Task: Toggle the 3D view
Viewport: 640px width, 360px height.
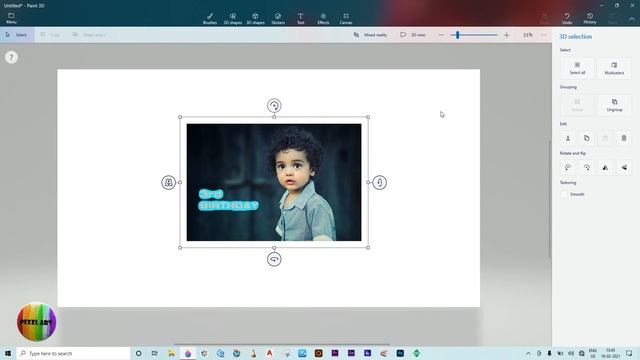Action: click(x=413, y=35)
